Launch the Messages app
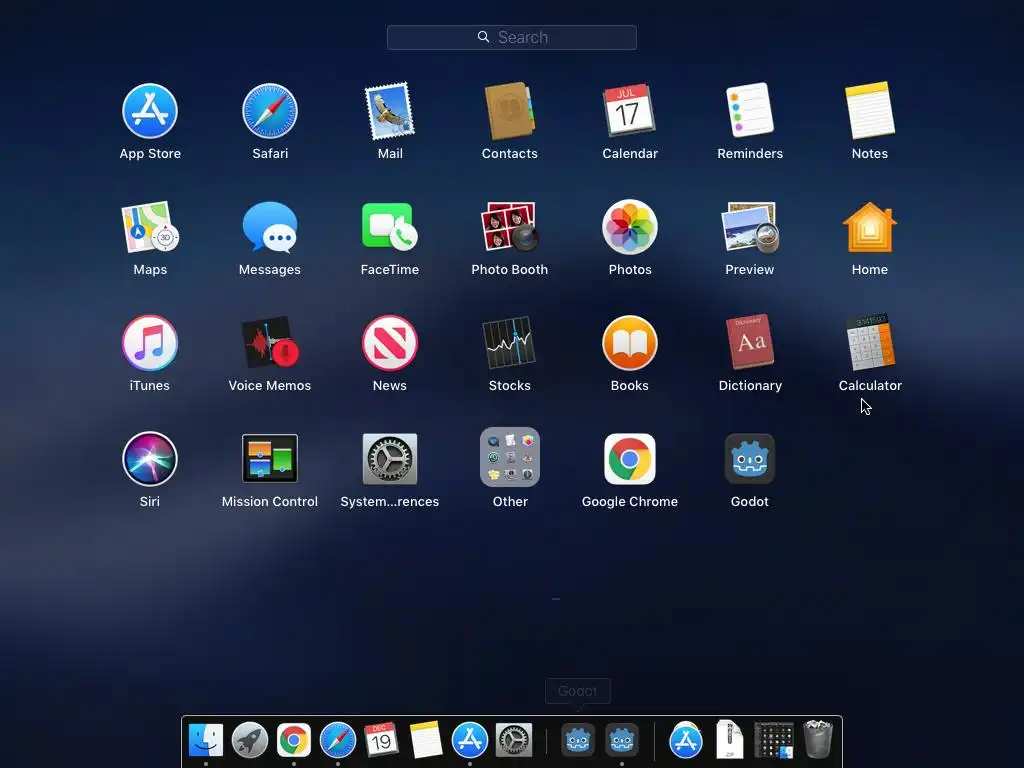Screen dimensions: 1024x768 [x=270, y=227]
